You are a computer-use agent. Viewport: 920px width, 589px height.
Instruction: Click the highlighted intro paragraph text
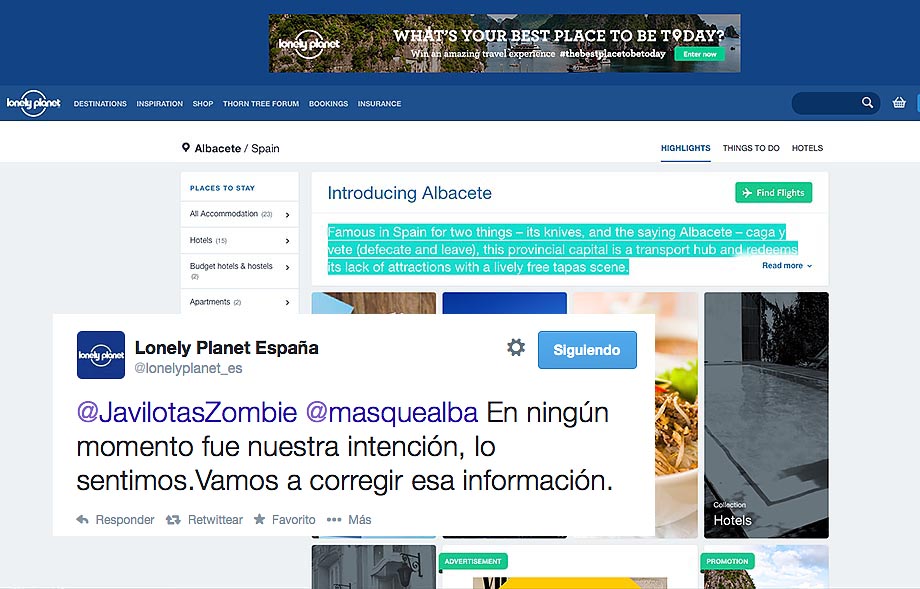562,249
